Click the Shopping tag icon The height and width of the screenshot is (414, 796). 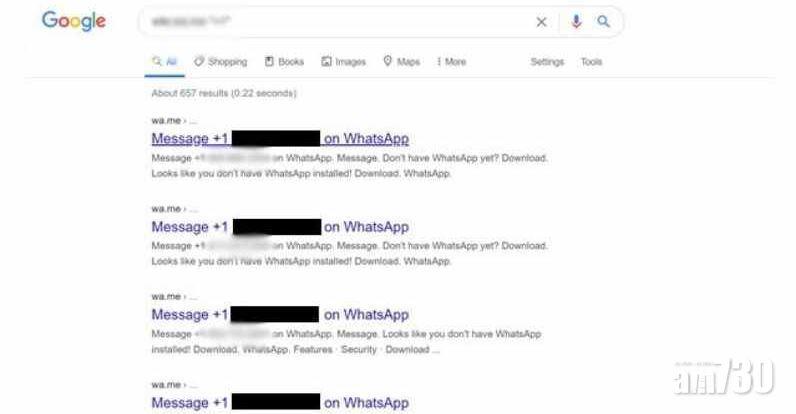tap(198, 61)
